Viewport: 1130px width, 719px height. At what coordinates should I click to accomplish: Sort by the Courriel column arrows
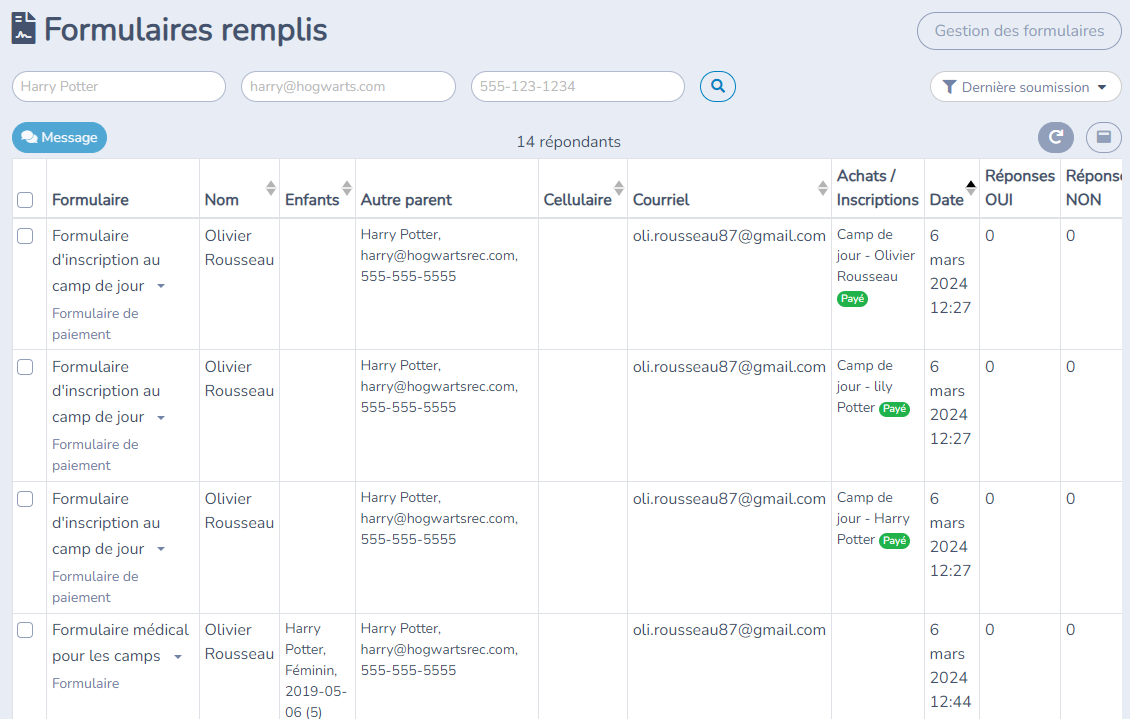tap(822, 188)
